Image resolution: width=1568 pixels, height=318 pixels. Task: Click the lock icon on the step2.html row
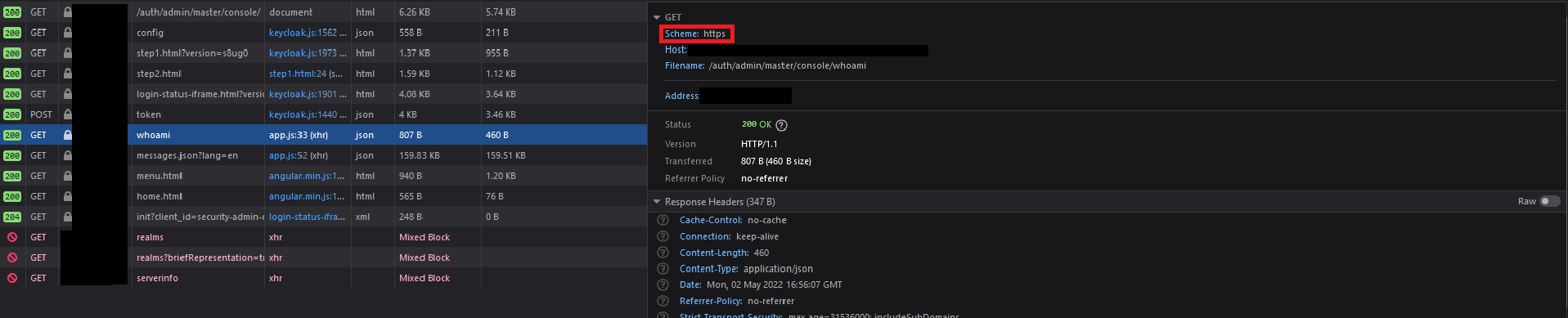pos(67,74)
